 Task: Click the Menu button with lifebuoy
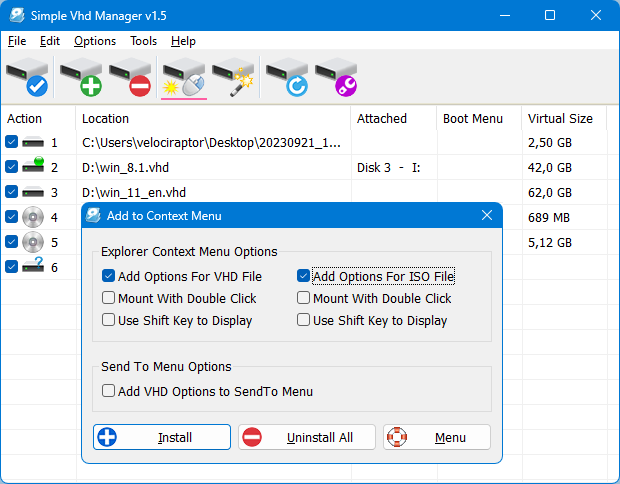(x=437, y=437)
